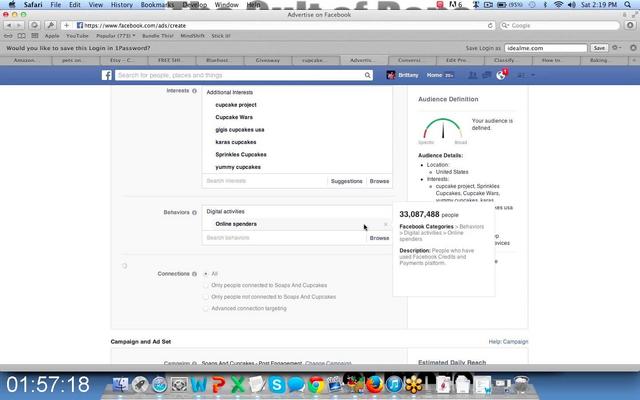Reload the page with the refresh icon
Viewport: 640px width, 400px height.
click(490, 25)
